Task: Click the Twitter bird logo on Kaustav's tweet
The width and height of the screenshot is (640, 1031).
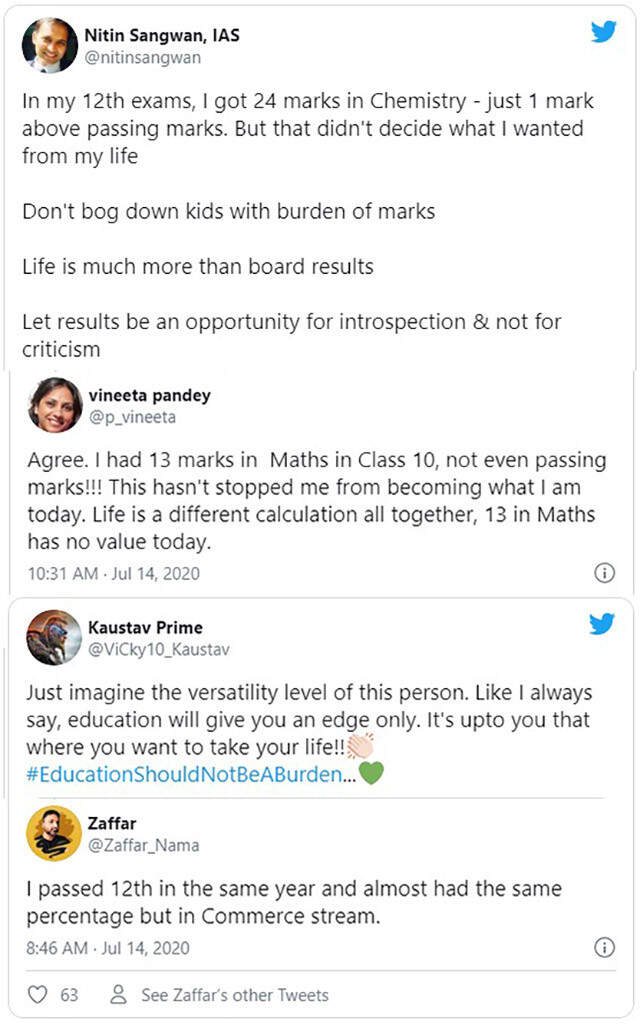Action: tap(603, 625)
